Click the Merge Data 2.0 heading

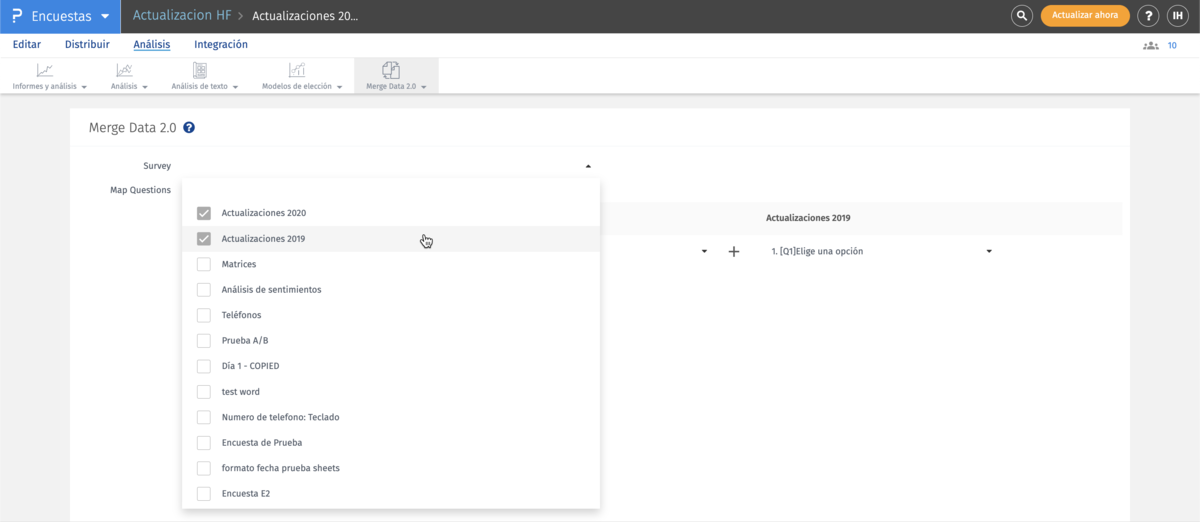133,128
